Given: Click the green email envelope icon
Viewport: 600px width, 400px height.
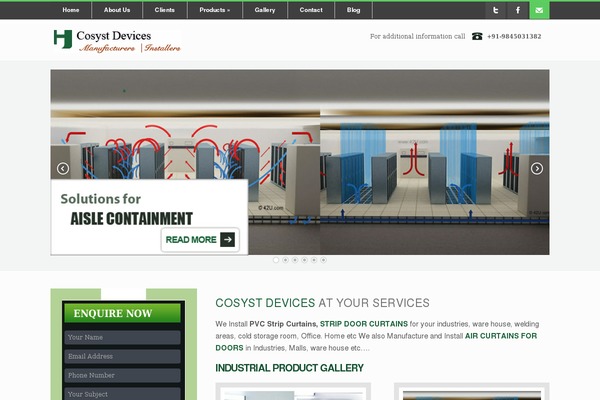Looking at the screenshot, I should click(539, 10).
